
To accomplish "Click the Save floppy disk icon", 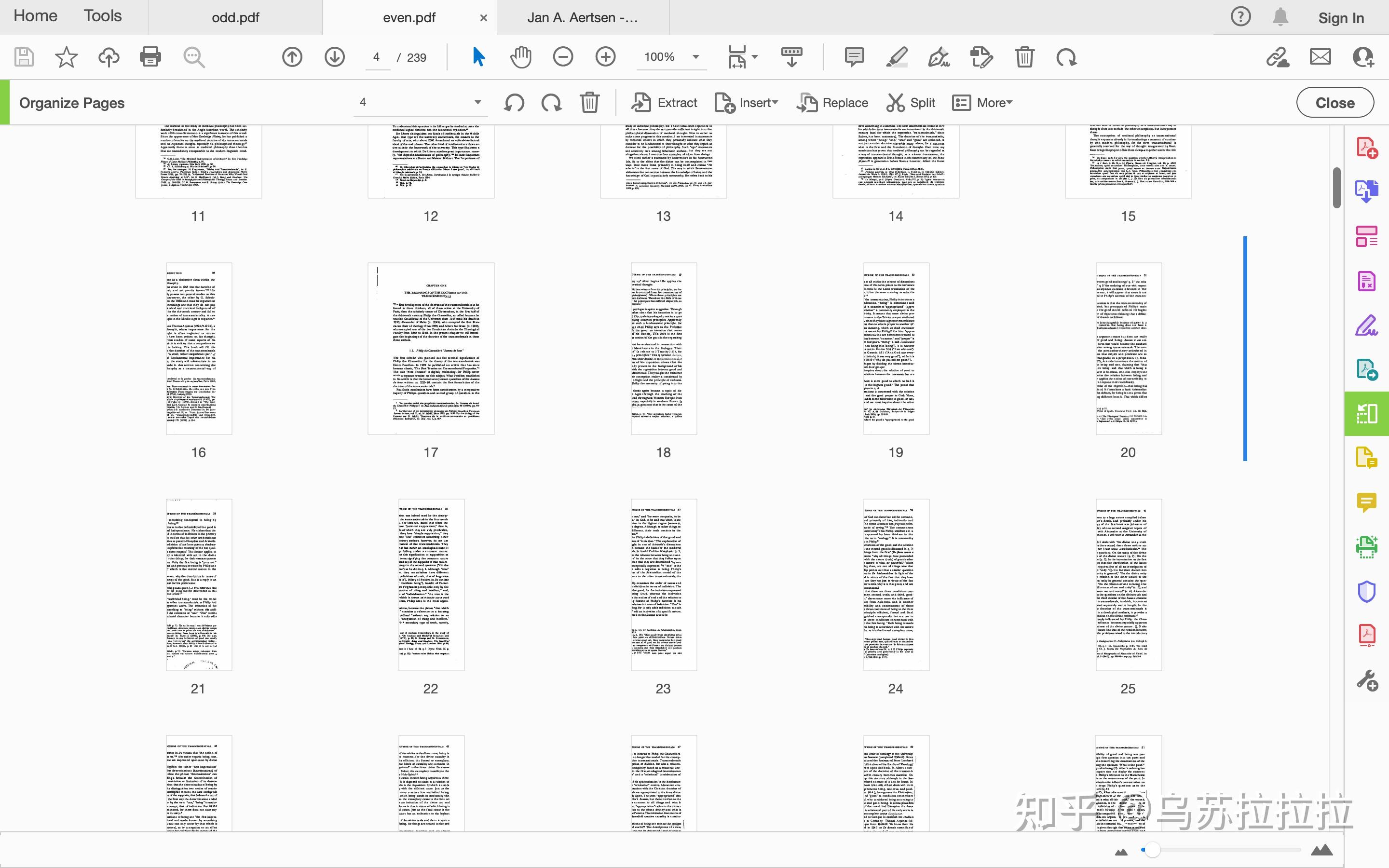I will [x=24, y=57].
